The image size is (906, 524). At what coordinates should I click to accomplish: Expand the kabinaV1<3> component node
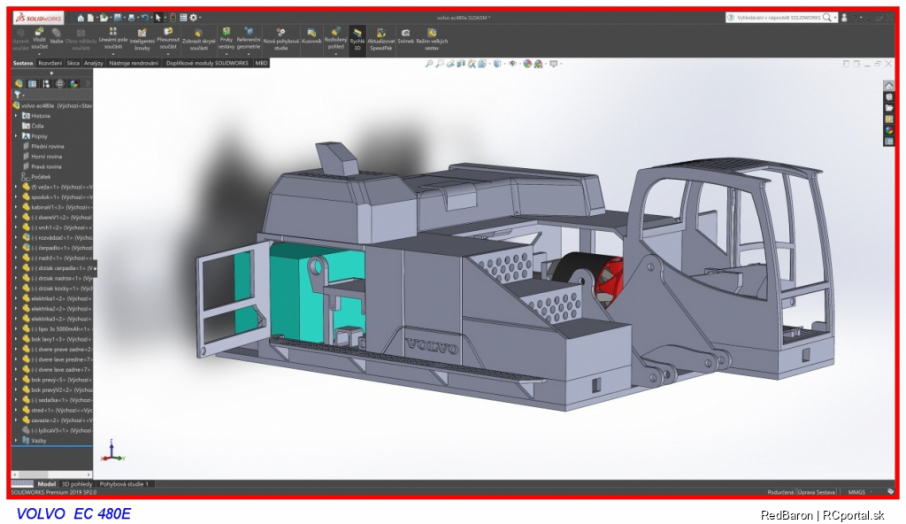[16, 207]
